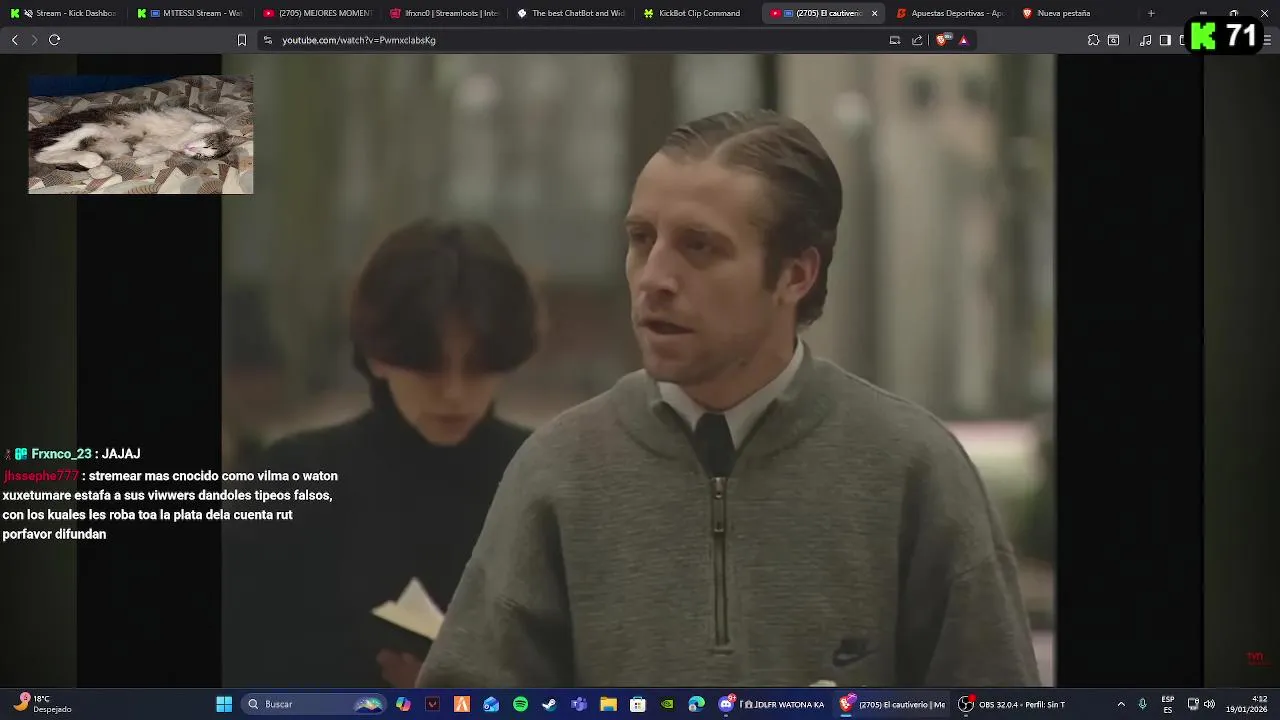Open Spotify from the taskbar
This screenshot has height=720, width=1280.
(520, 704)
